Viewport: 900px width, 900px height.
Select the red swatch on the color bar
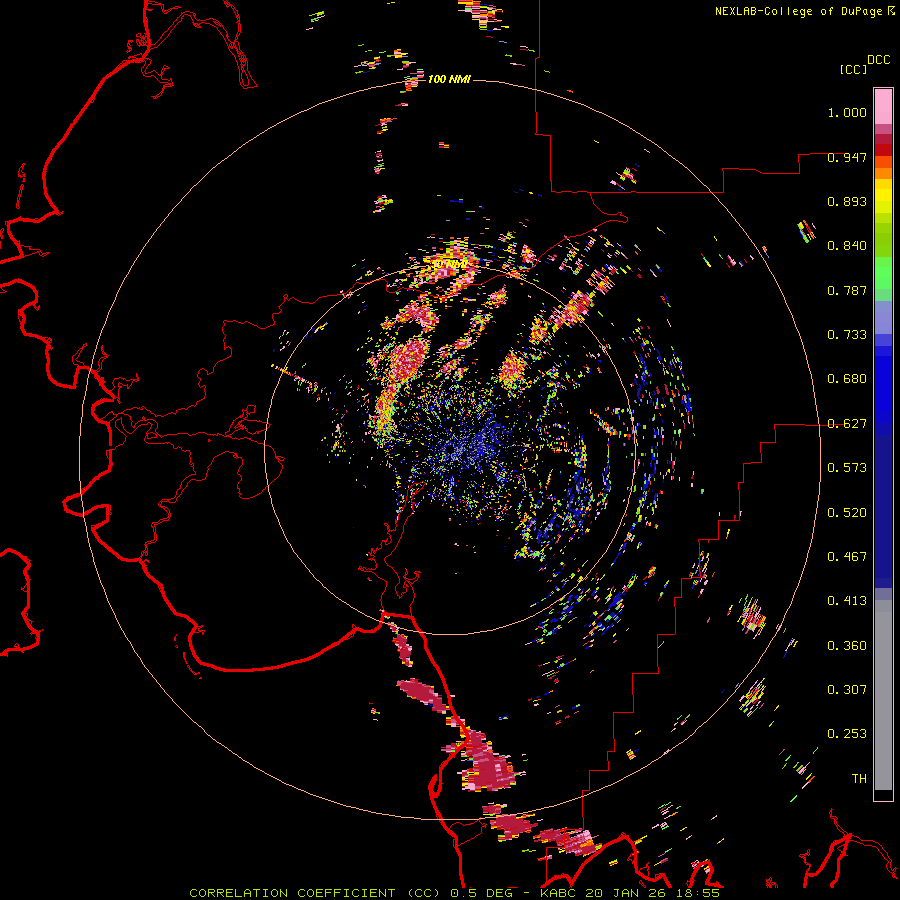[x=883, y=150]
